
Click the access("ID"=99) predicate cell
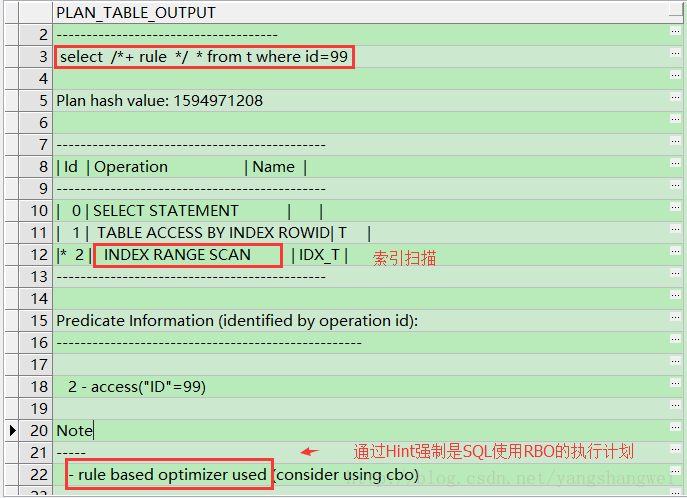coord(137,387)
